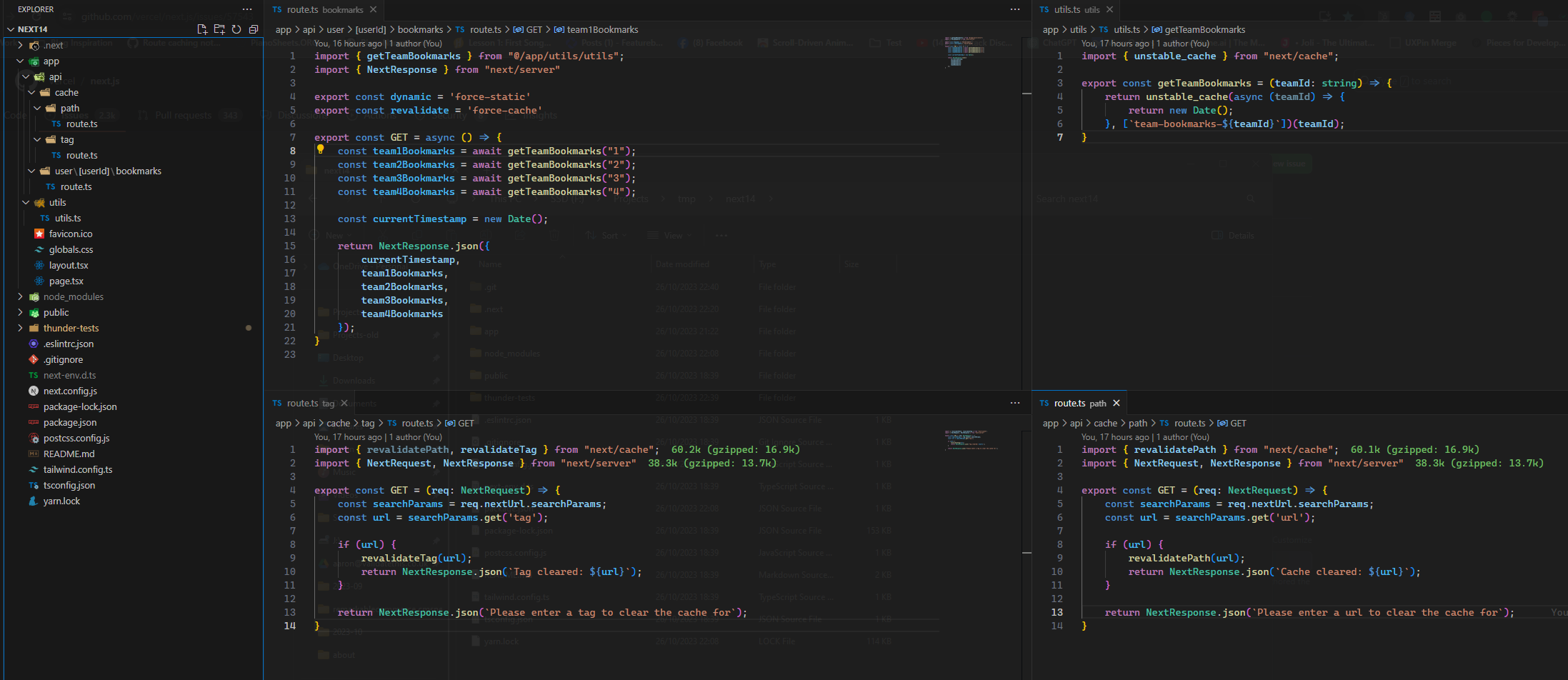Open tailwind.config.ts from the Explorer
The height and width of the screenshot is (680, 1568).
(x=77, y=469)
